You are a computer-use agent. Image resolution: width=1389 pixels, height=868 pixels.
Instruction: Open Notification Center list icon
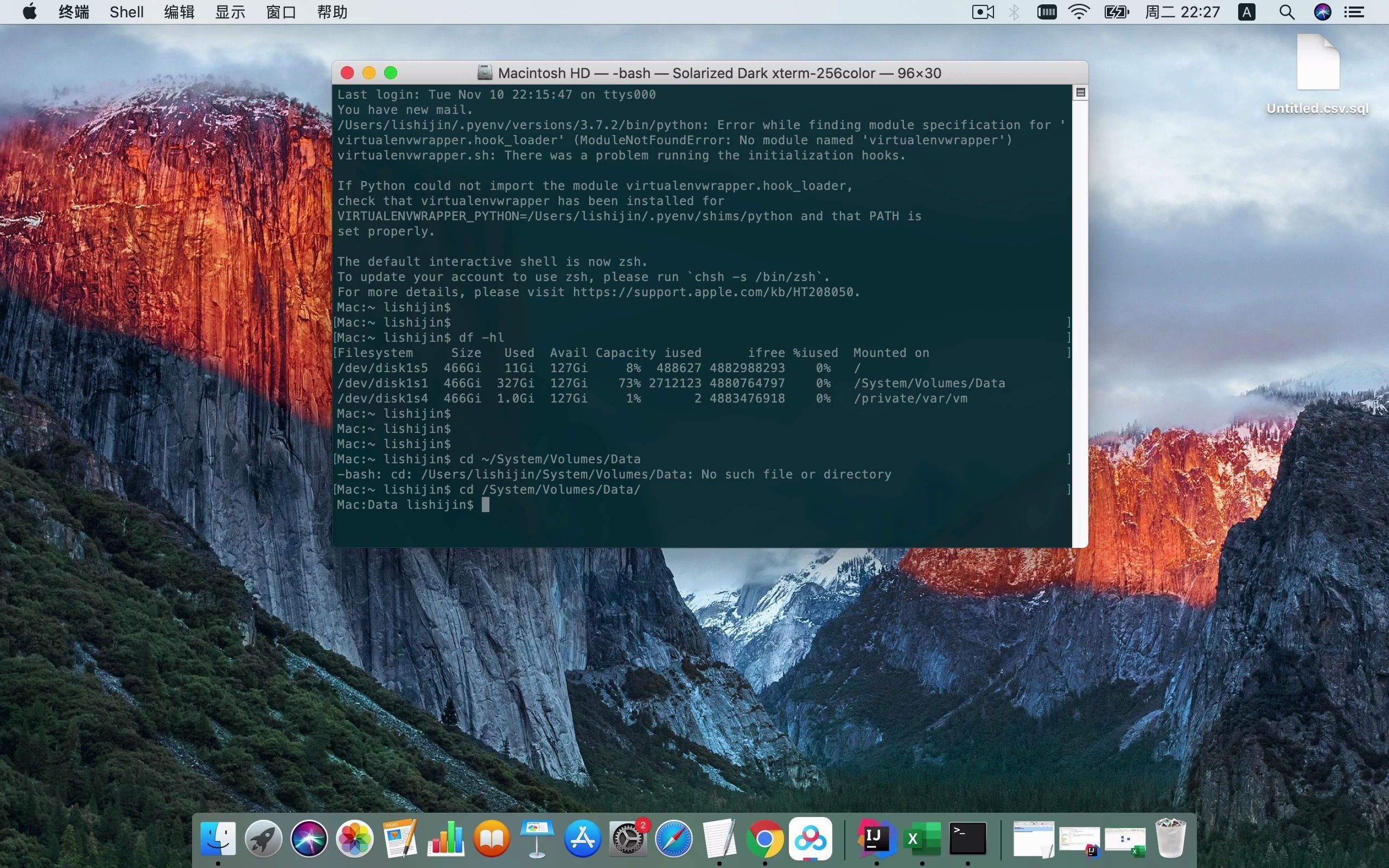[x=1355, y=12]
